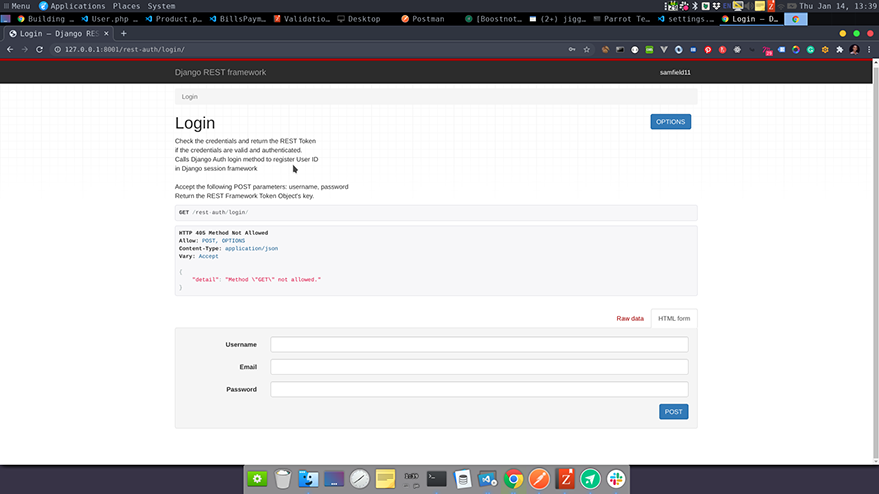Click the Pinterest extension icon

click(x=708, y=49)
